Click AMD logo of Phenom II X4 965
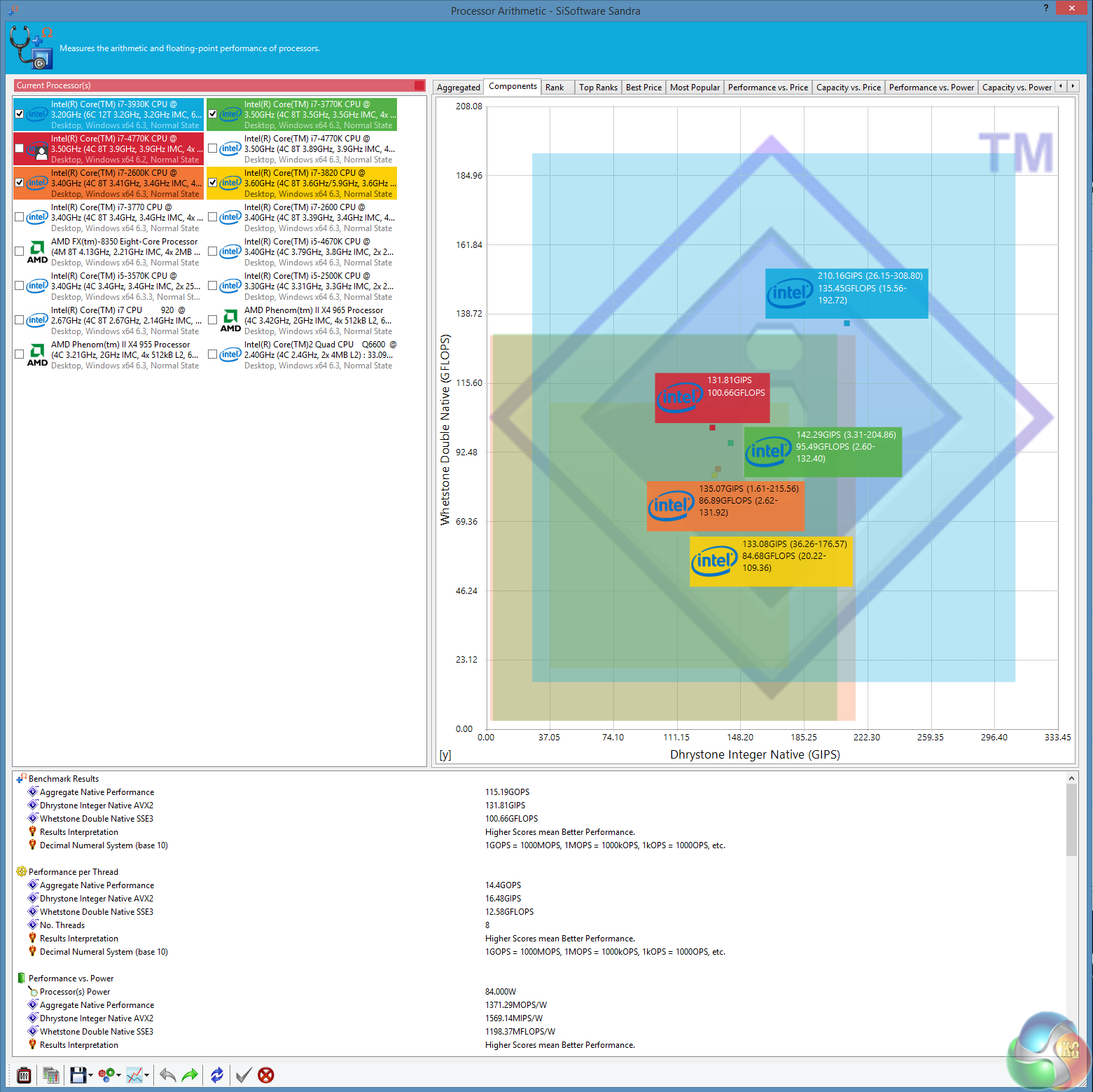The height and width of the screenshot is (1092, 1093). click(x=230, y=320)
